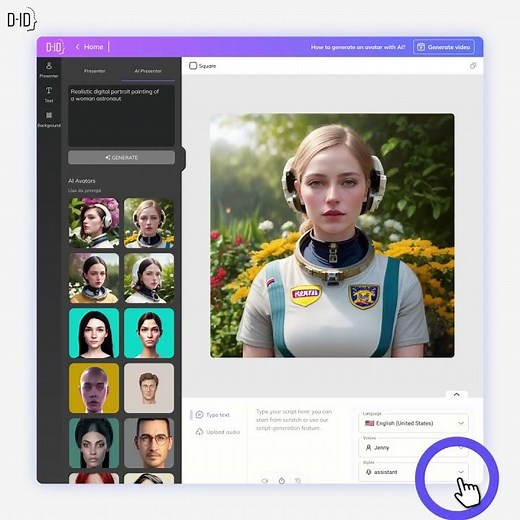Click the duplicate icon at canvas top-right

point(473,66)
